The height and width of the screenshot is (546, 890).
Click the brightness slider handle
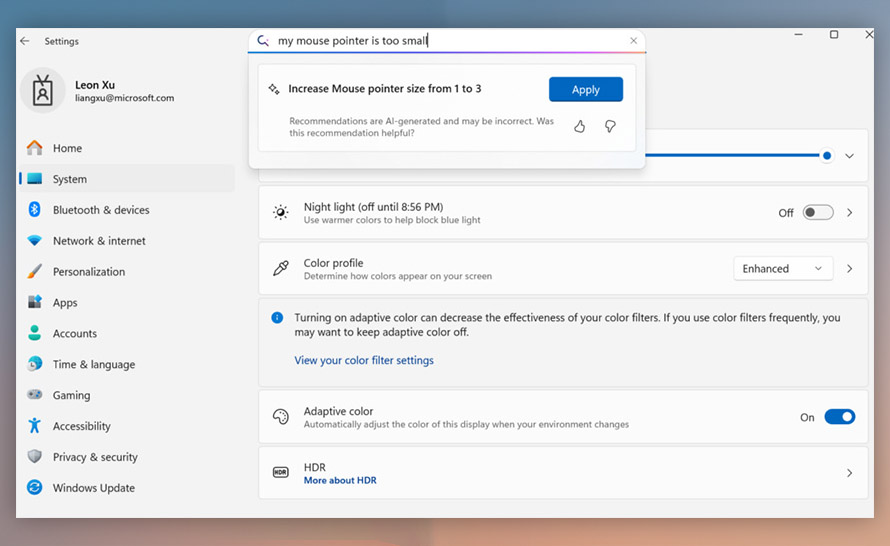click(827, 156)
